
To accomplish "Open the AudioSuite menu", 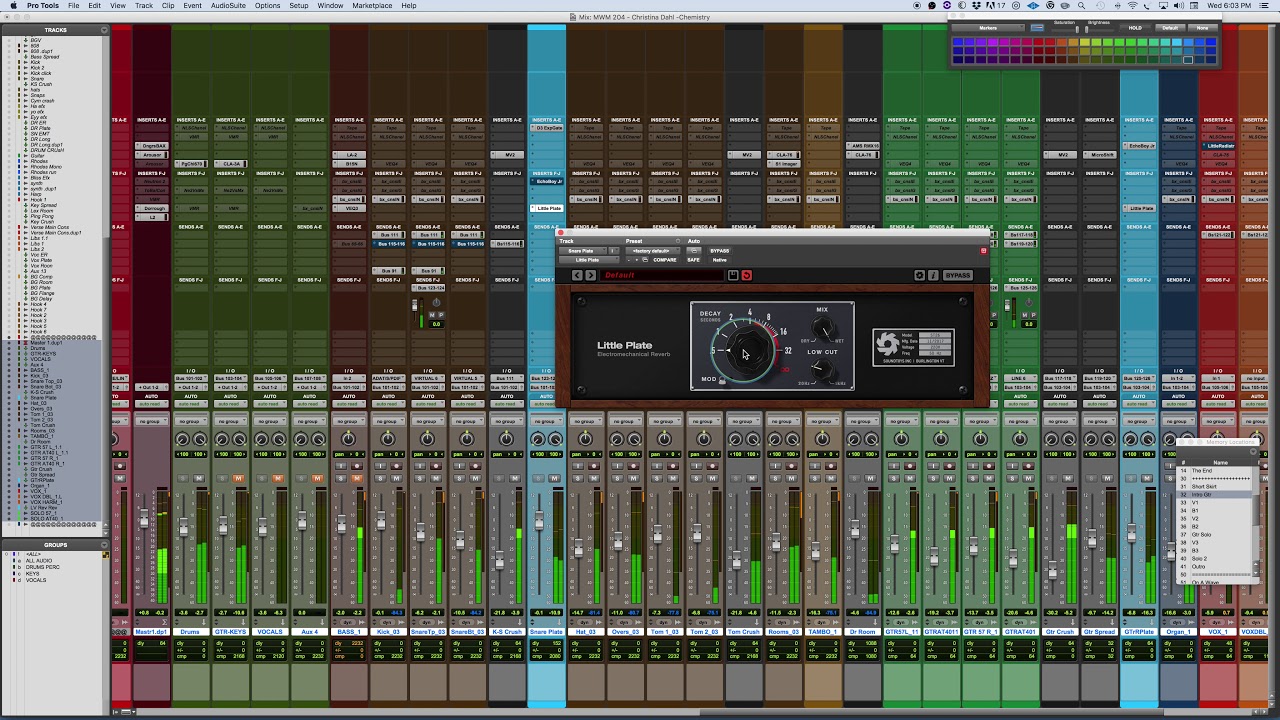I will [x=228, y=6].
